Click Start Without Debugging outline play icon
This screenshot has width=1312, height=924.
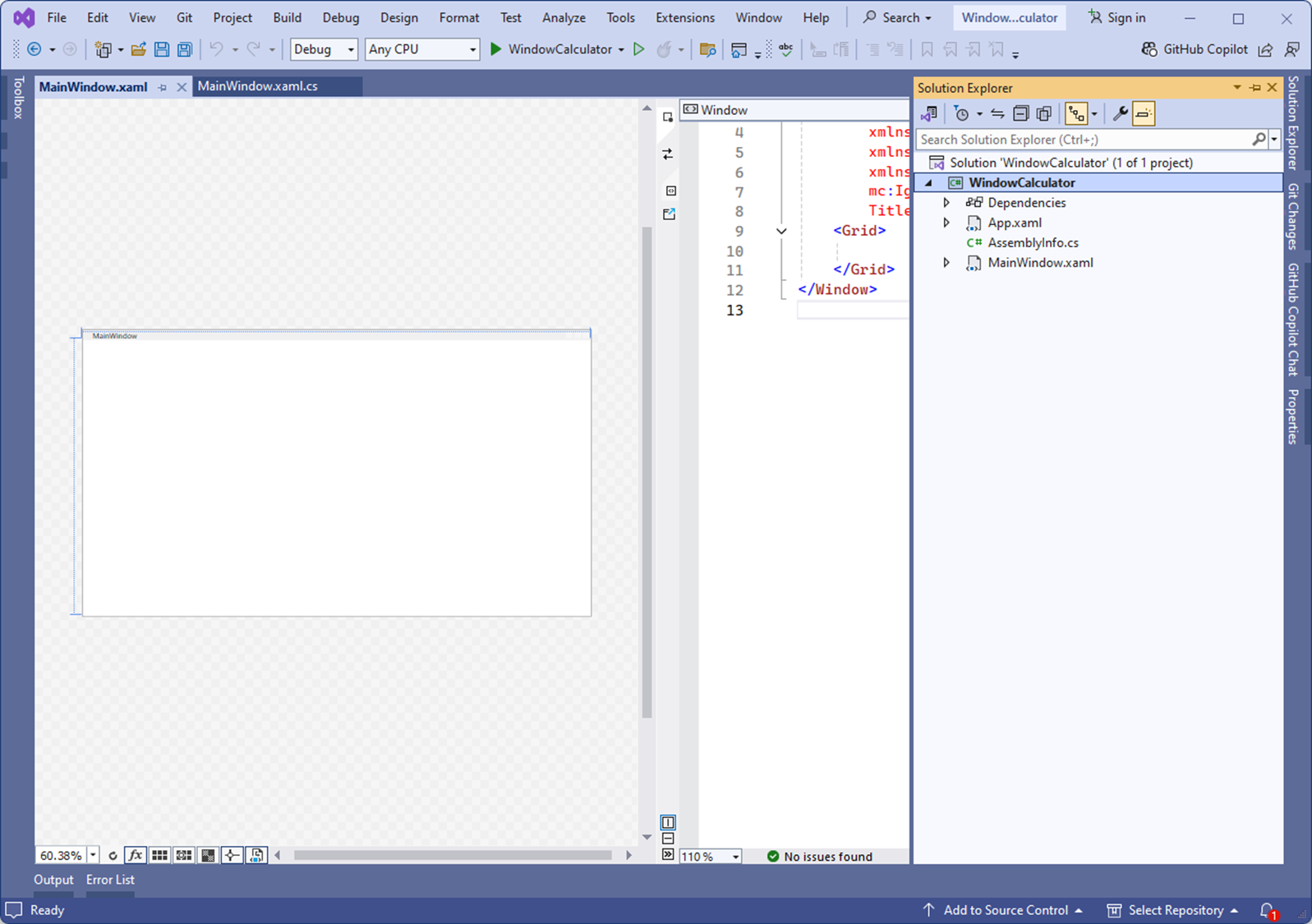638,49
